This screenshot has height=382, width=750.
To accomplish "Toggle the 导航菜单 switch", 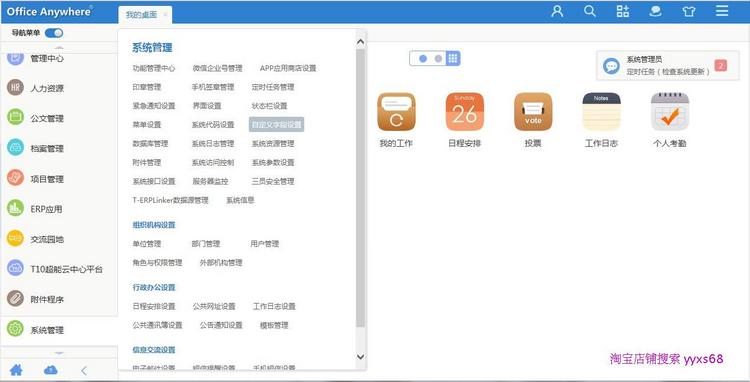I will click(x=54, y=33).
